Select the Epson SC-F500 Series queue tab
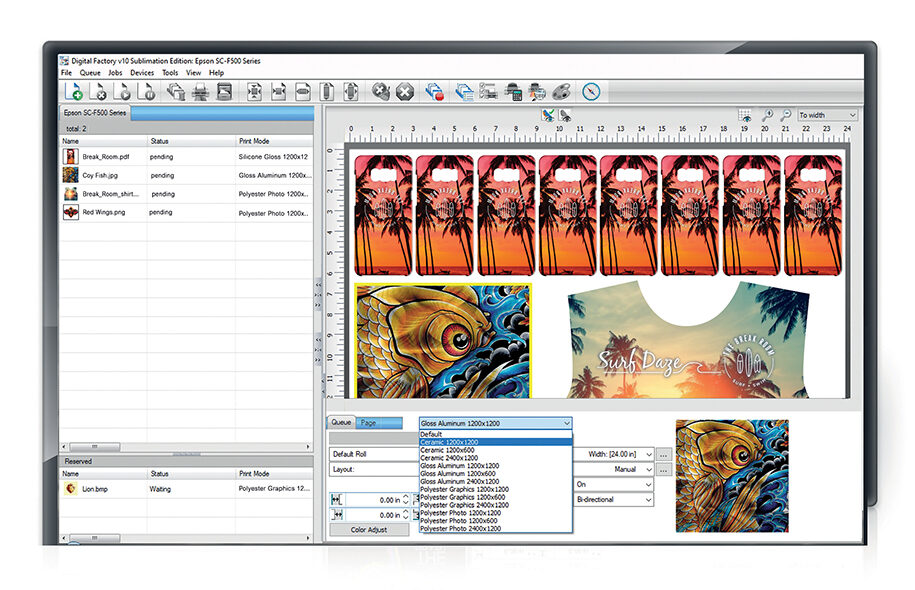This screenshot has width=915, height=590. tap(95, 113)
